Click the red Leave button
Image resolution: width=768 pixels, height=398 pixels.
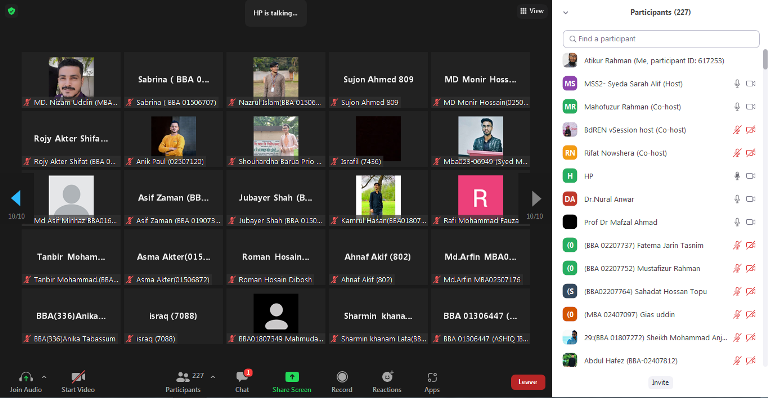(x=528, y=382)
